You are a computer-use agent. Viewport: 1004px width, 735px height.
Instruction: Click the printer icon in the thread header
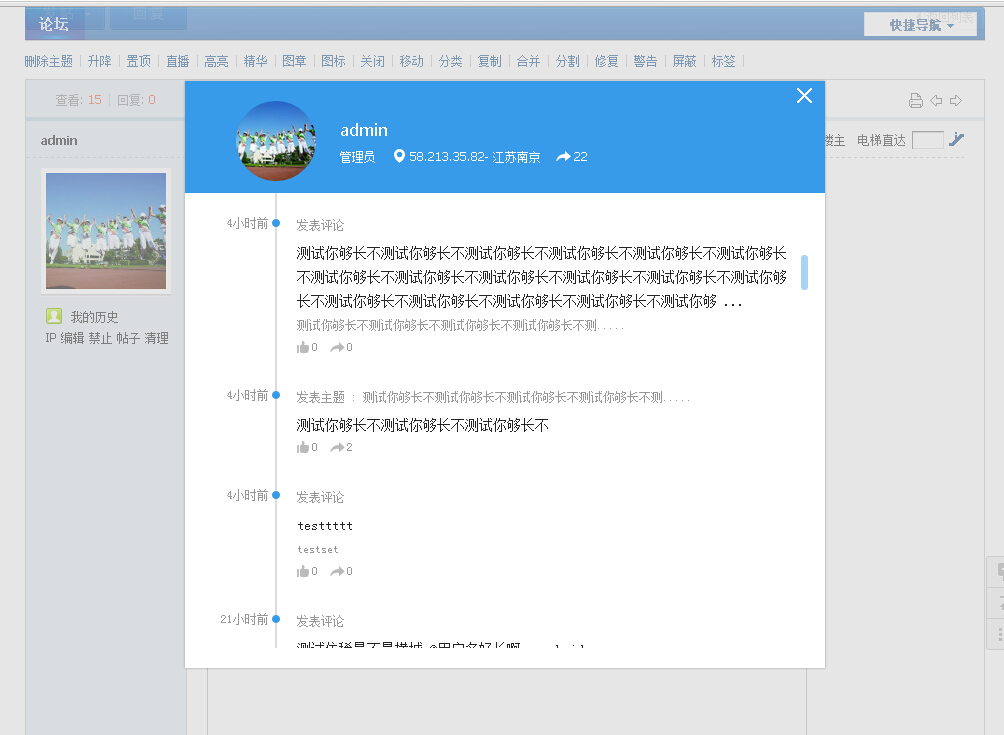pyautogui.click(x=915, y=100)
